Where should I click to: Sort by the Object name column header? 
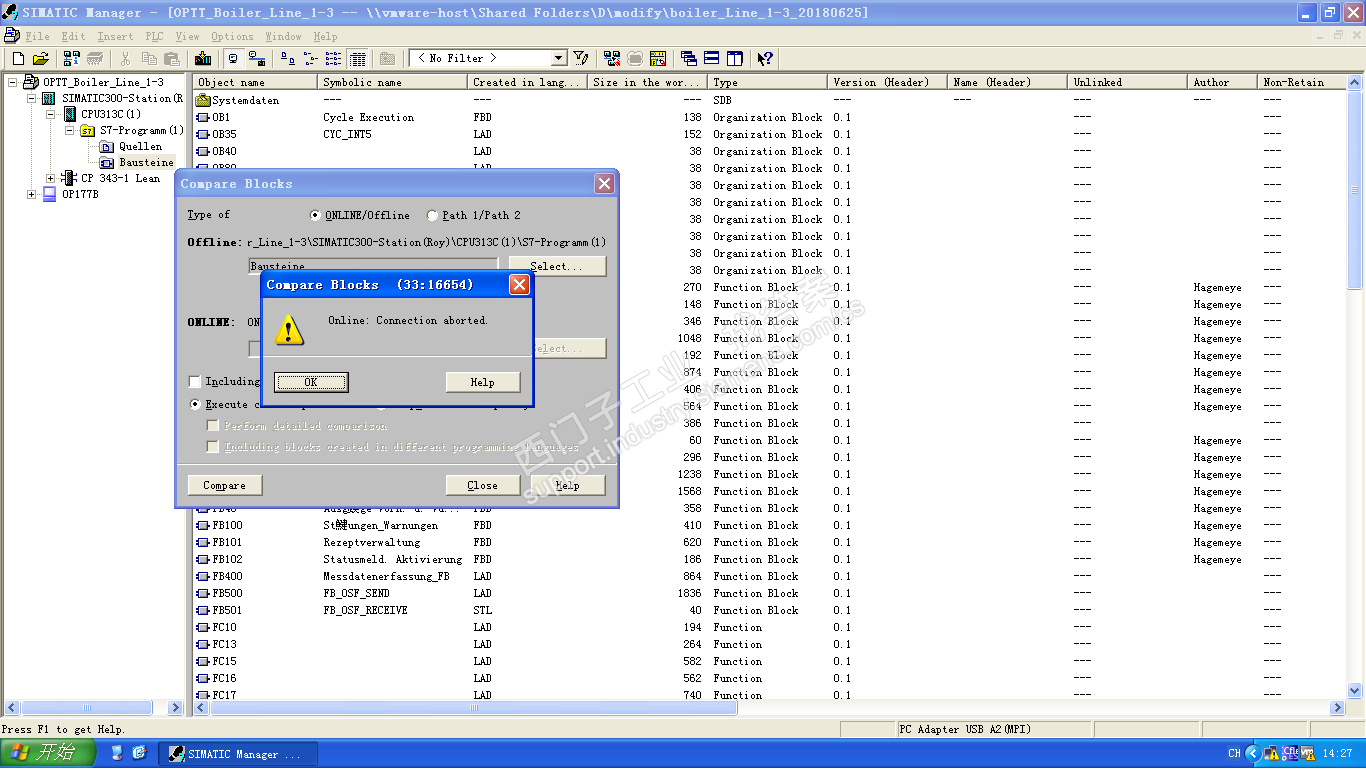[x=257, y=82]
